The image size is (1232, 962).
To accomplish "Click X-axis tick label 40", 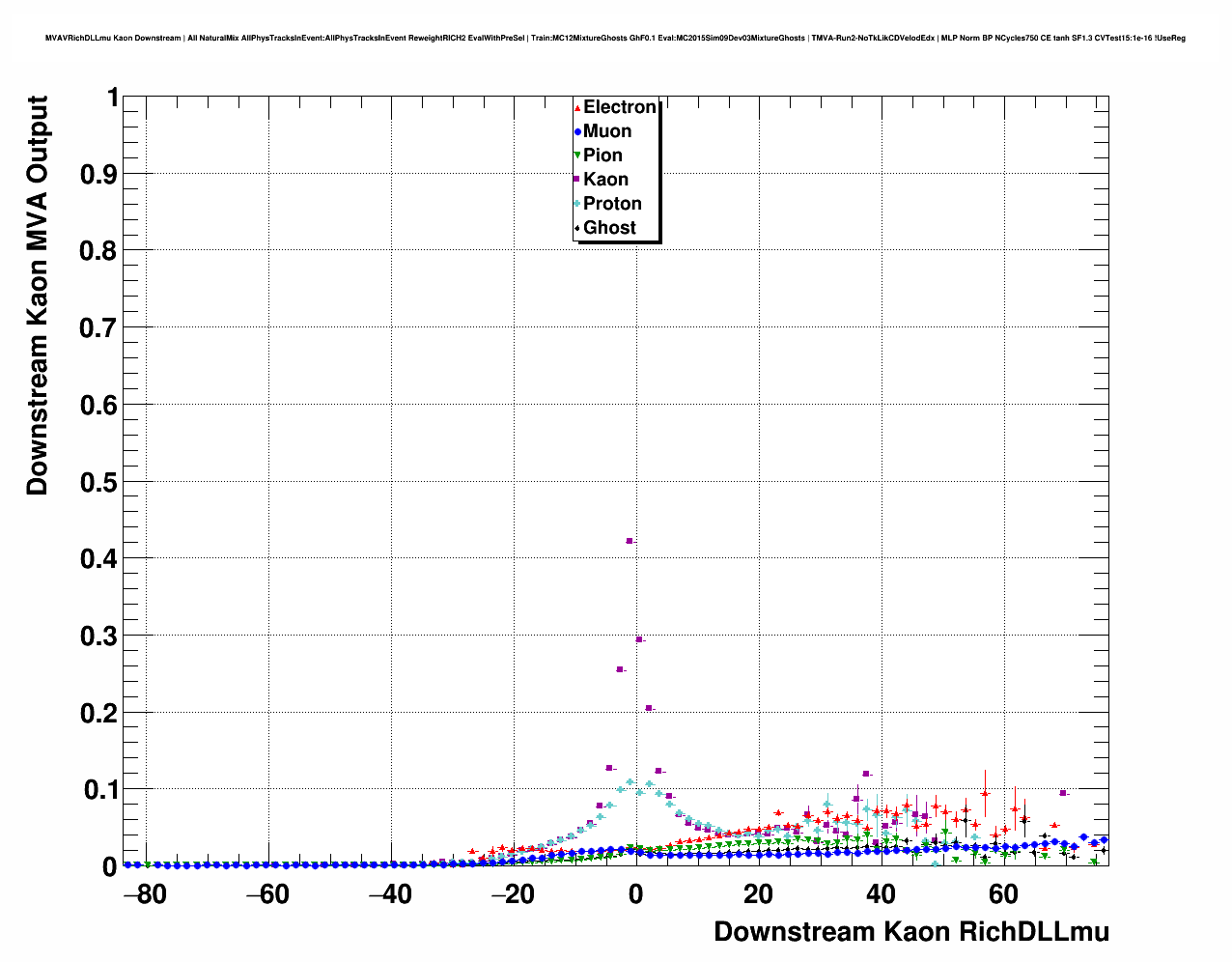I will point(881,894).
